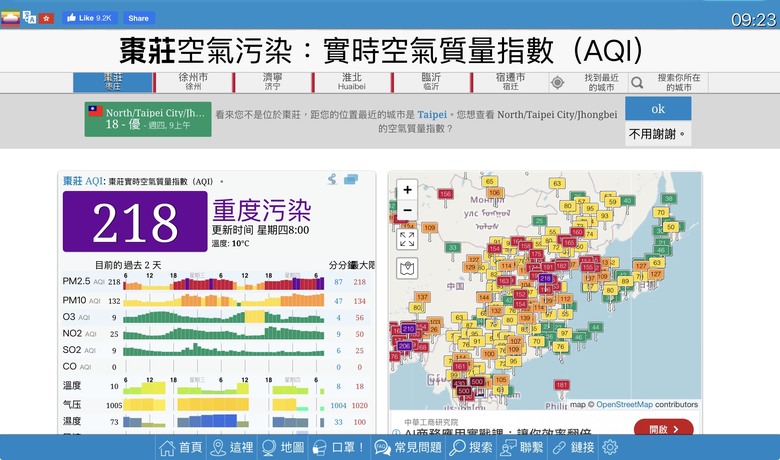This screenshot has width=780, height=460.
Task: Click the purple 218 AQI value box
Action: [x=135, y=222]
